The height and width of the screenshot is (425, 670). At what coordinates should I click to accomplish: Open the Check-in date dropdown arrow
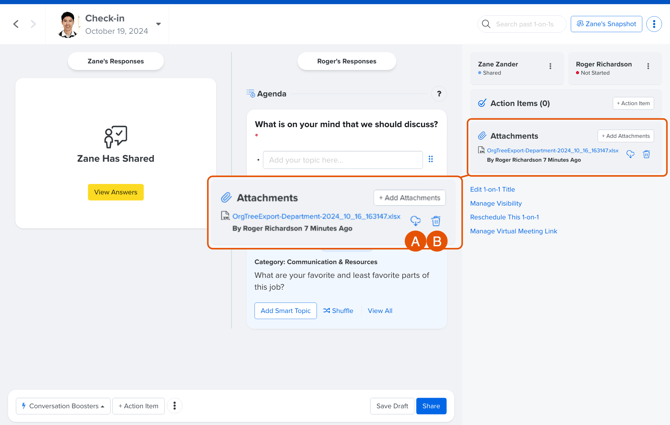click(158, 24)
